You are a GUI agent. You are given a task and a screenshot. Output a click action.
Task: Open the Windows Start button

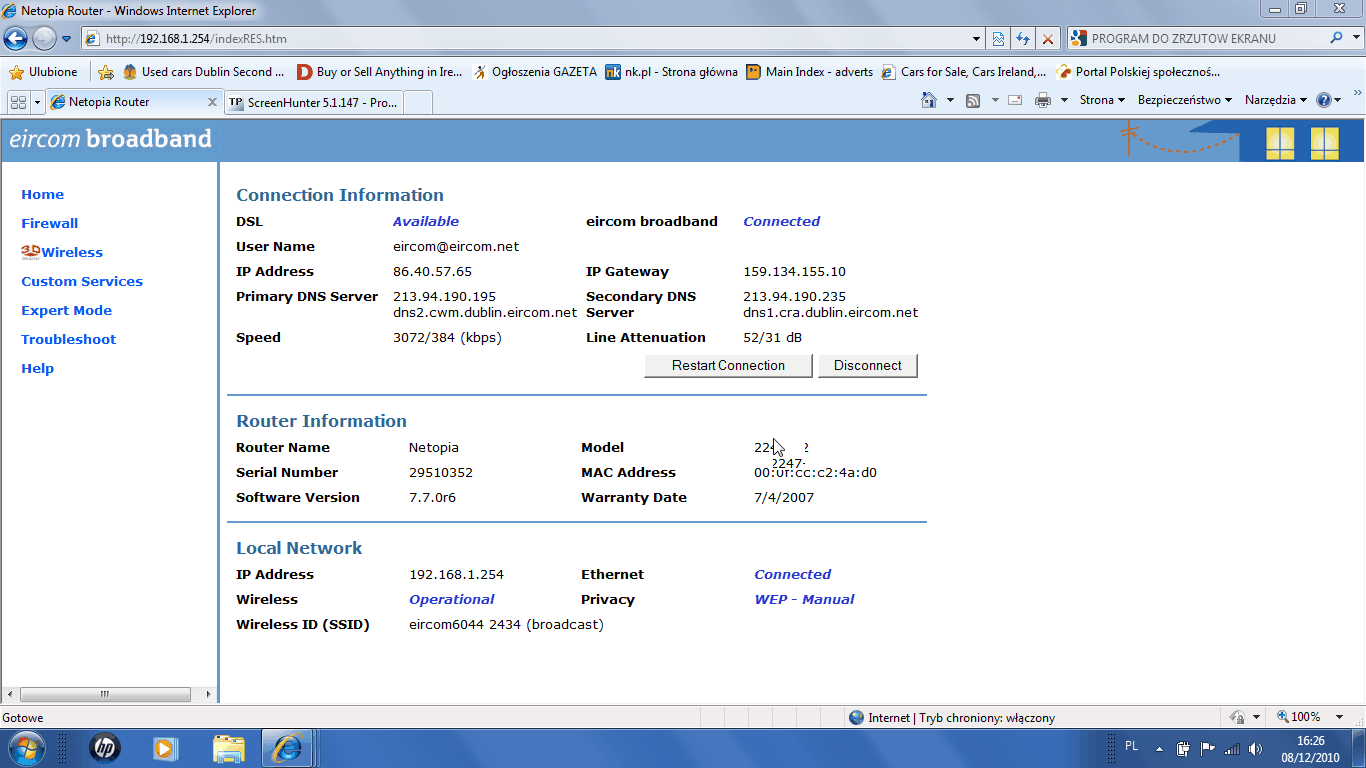click(24, 748)
